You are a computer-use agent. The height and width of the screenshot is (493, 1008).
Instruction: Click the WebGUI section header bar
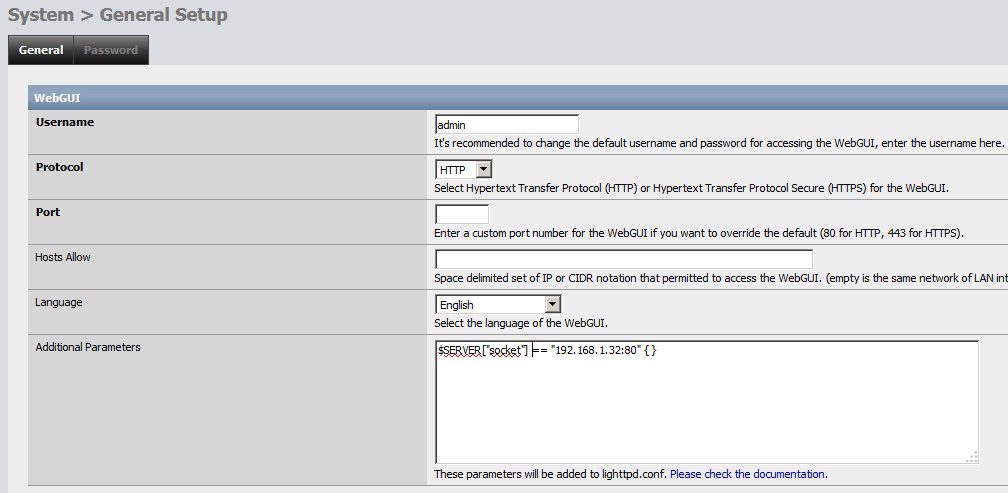(x=500, y=98)
